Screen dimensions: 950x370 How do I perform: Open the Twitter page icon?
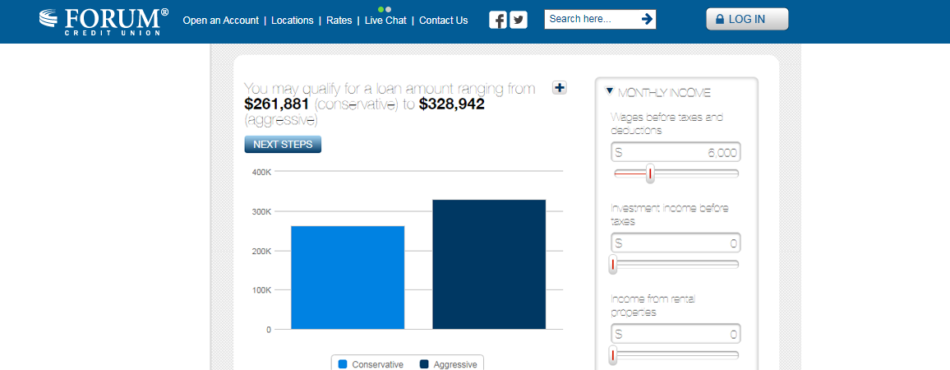pyautogui.click(x=519, y=20)
